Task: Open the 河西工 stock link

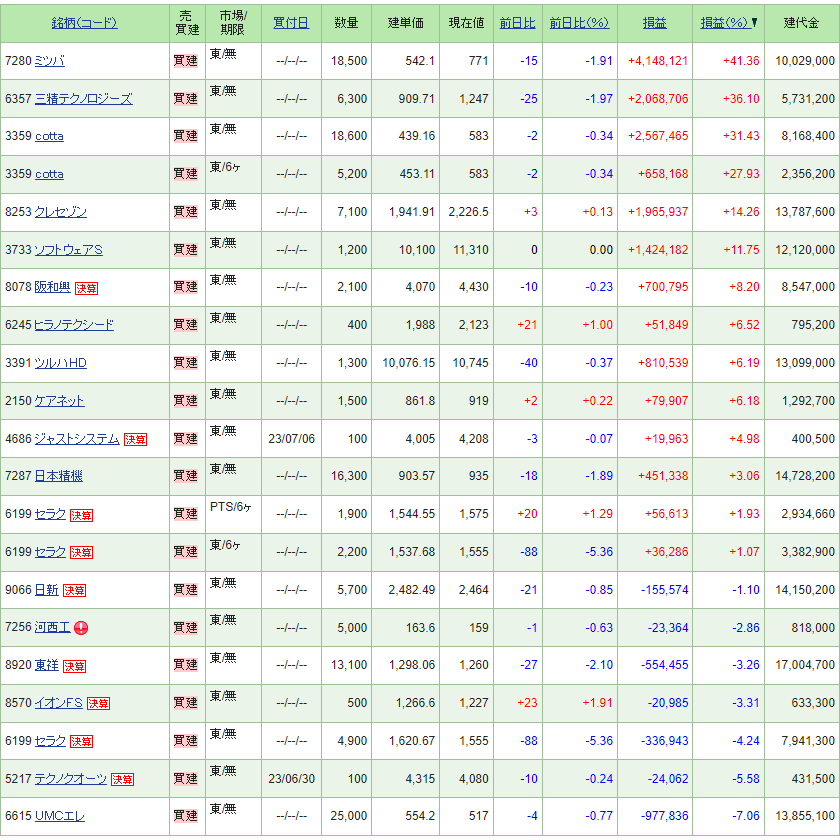Action: pyautogui.click(x=52, y=627)
